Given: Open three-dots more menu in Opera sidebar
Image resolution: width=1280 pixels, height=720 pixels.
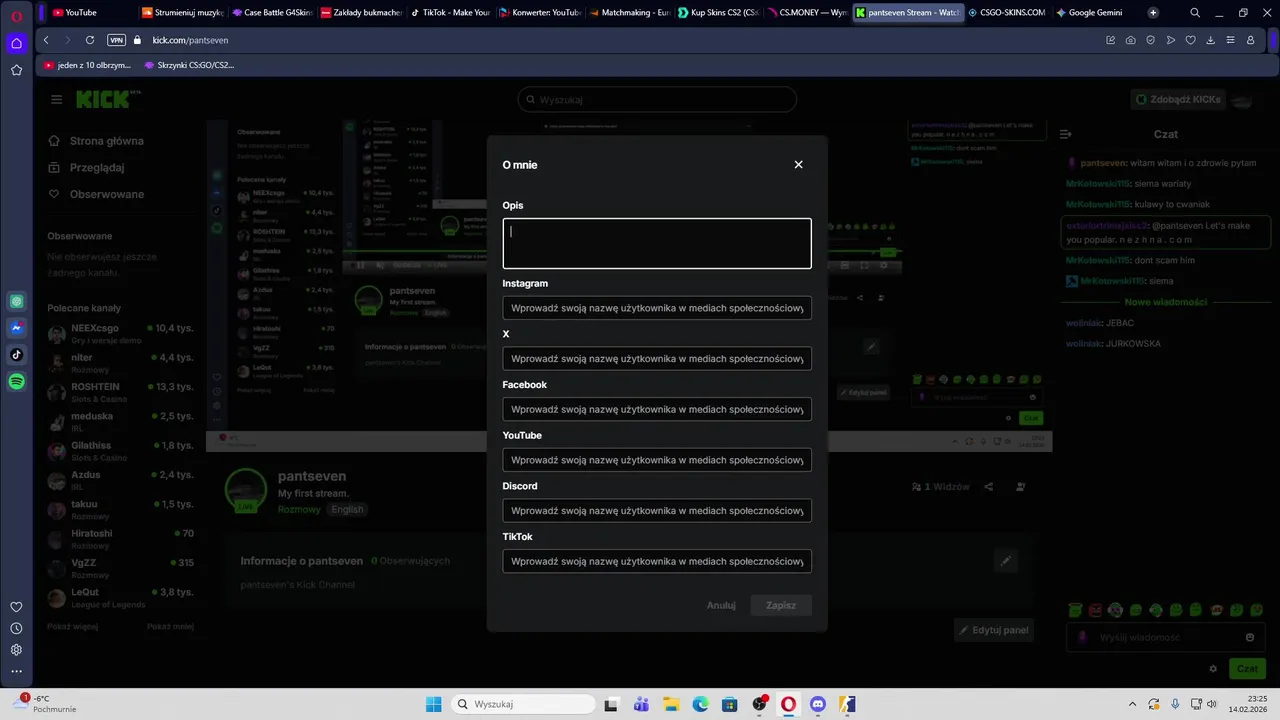Looking at the screenshot, I should coord(16,672).
